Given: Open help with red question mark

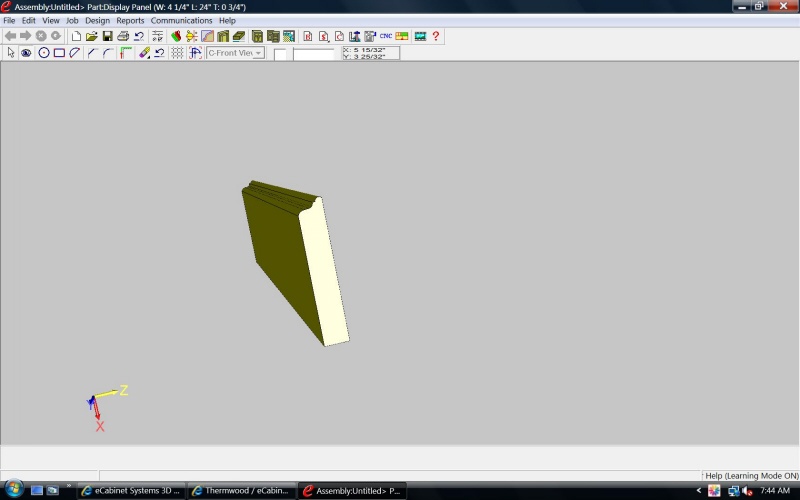Looking at the screenshot, I should point(436,36).
